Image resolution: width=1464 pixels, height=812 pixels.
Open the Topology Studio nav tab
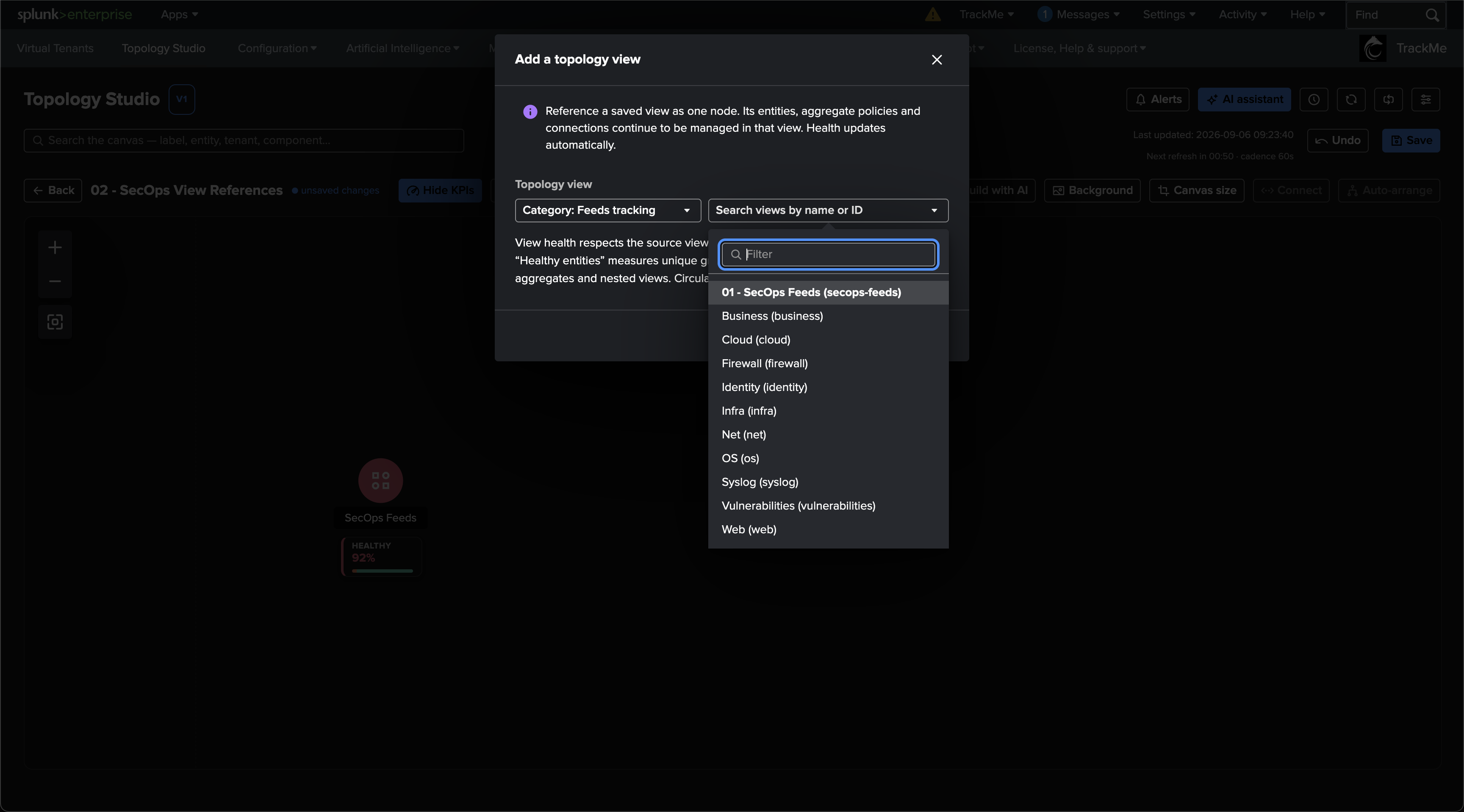click(163, 48)
